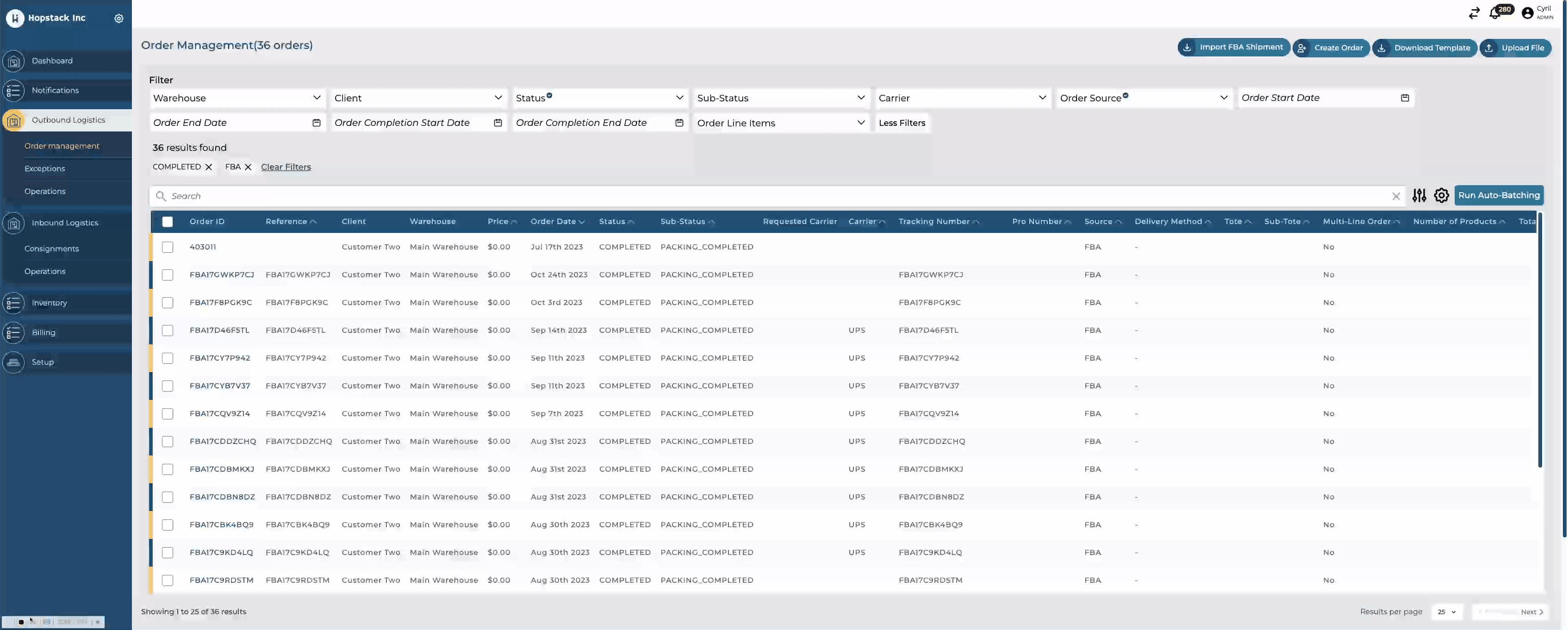Viewport: 1568px width, 630px height.
Task: Change Results per page dropdown
Action: pos(1447,612)
